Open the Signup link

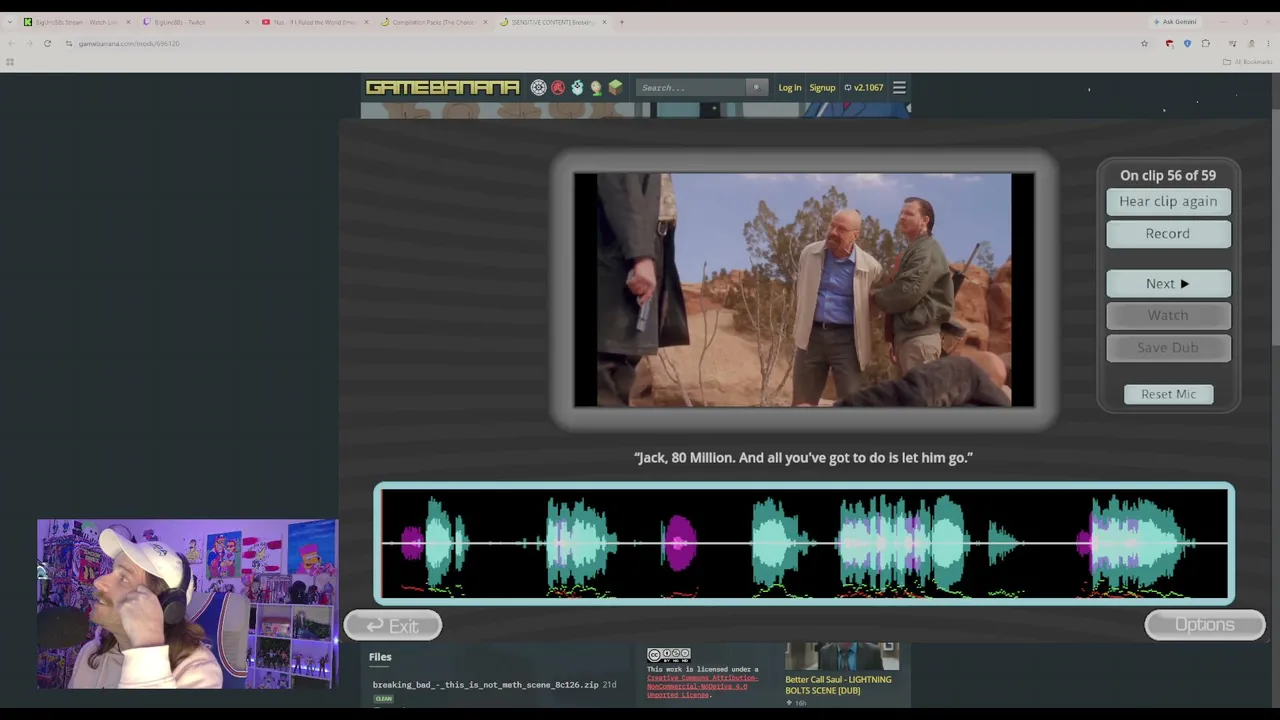822,88
